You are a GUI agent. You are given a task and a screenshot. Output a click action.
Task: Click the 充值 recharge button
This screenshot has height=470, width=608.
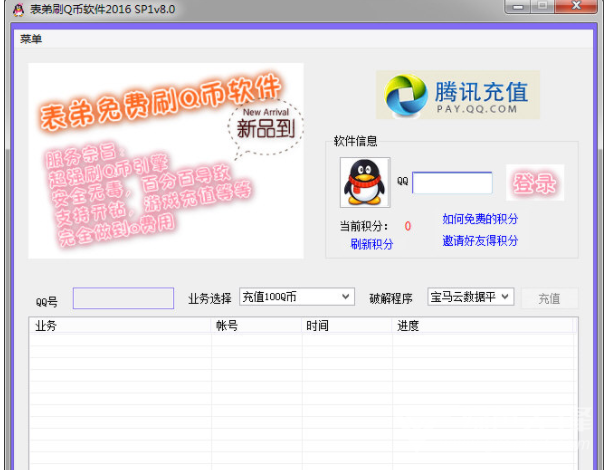pos(549,298)
